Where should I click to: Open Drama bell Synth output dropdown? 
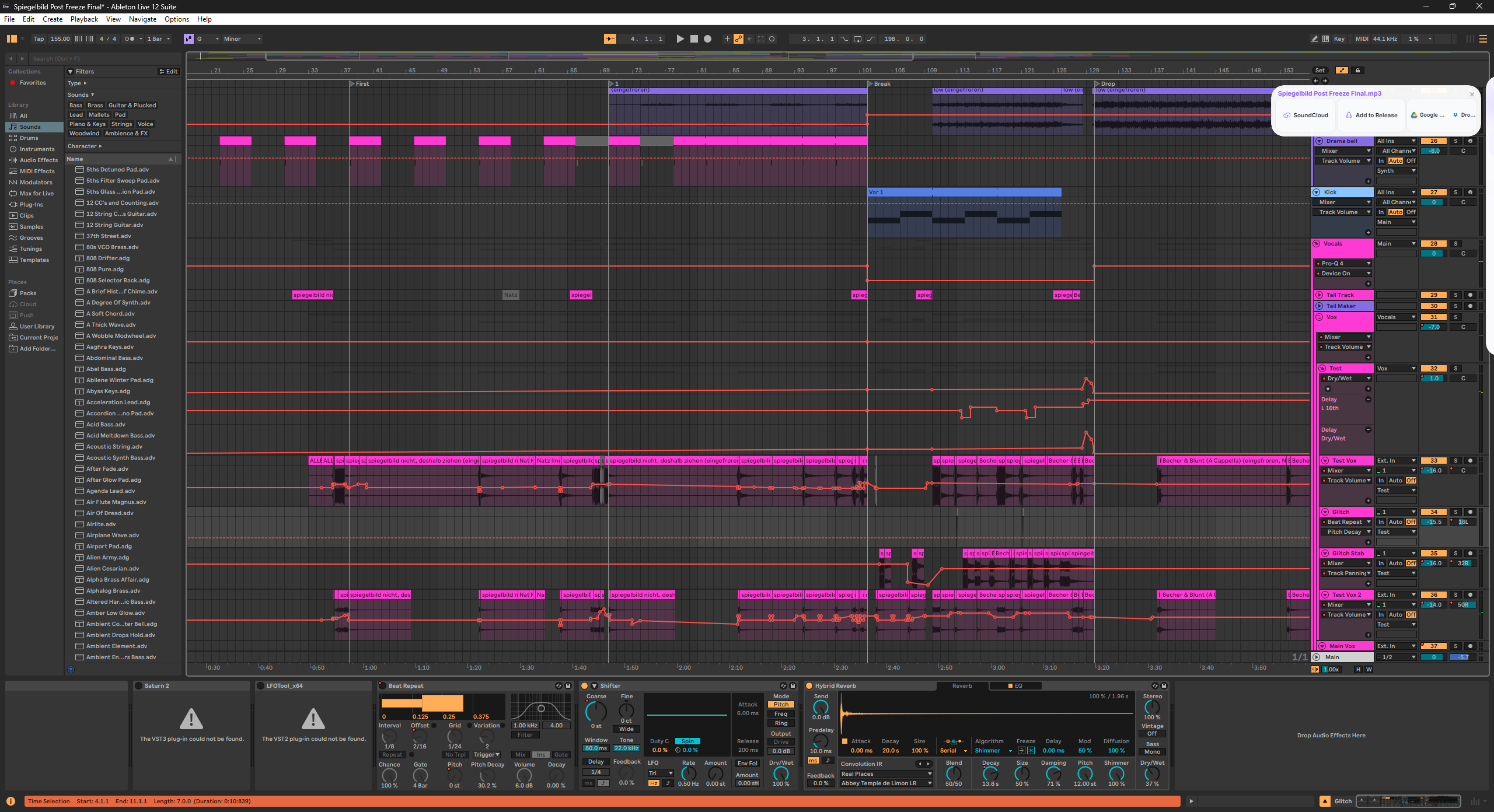(x=1396, y=171)
